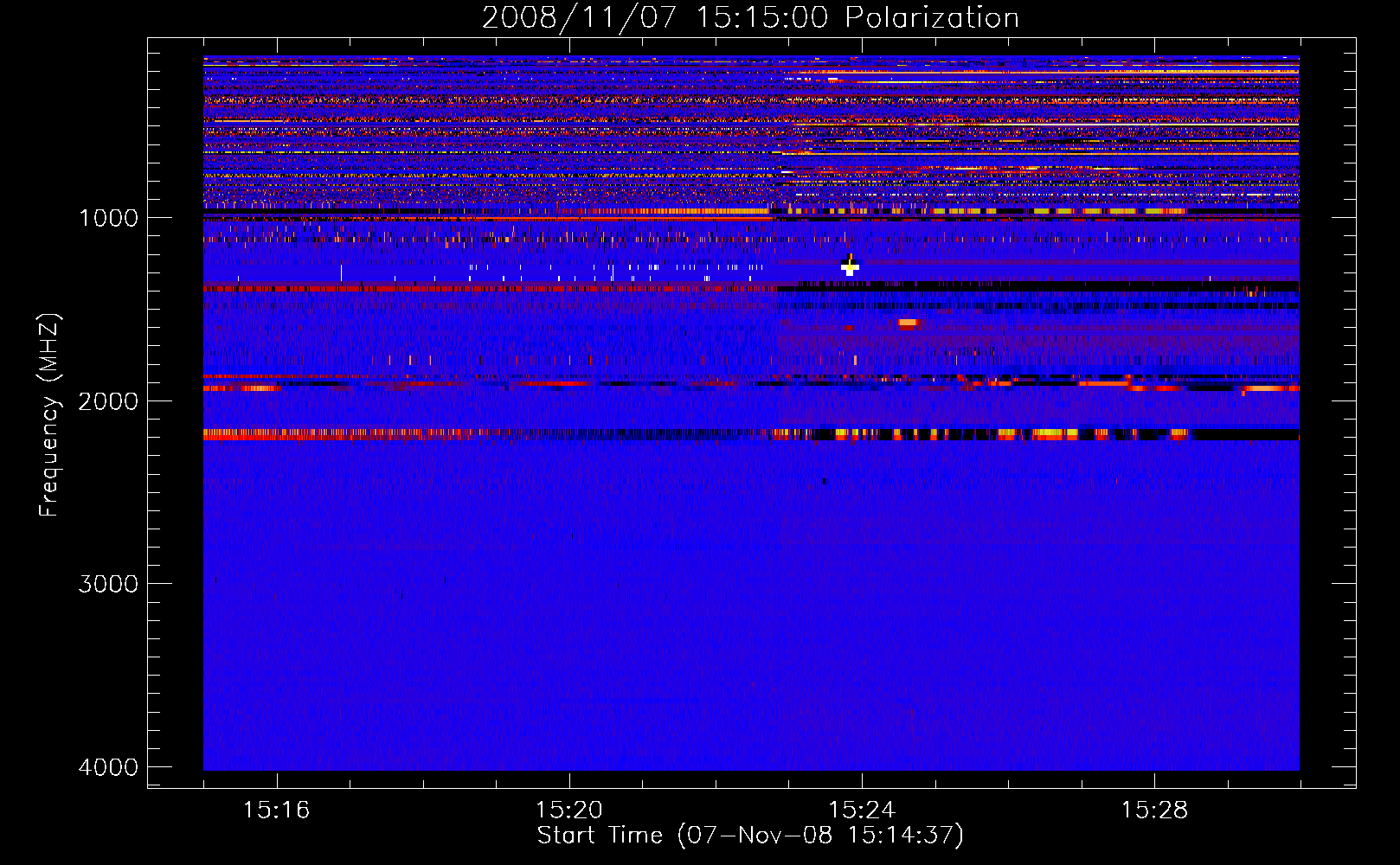
Task: Click the small red burst near 15:24:30
Action: (x=908, y=324)
